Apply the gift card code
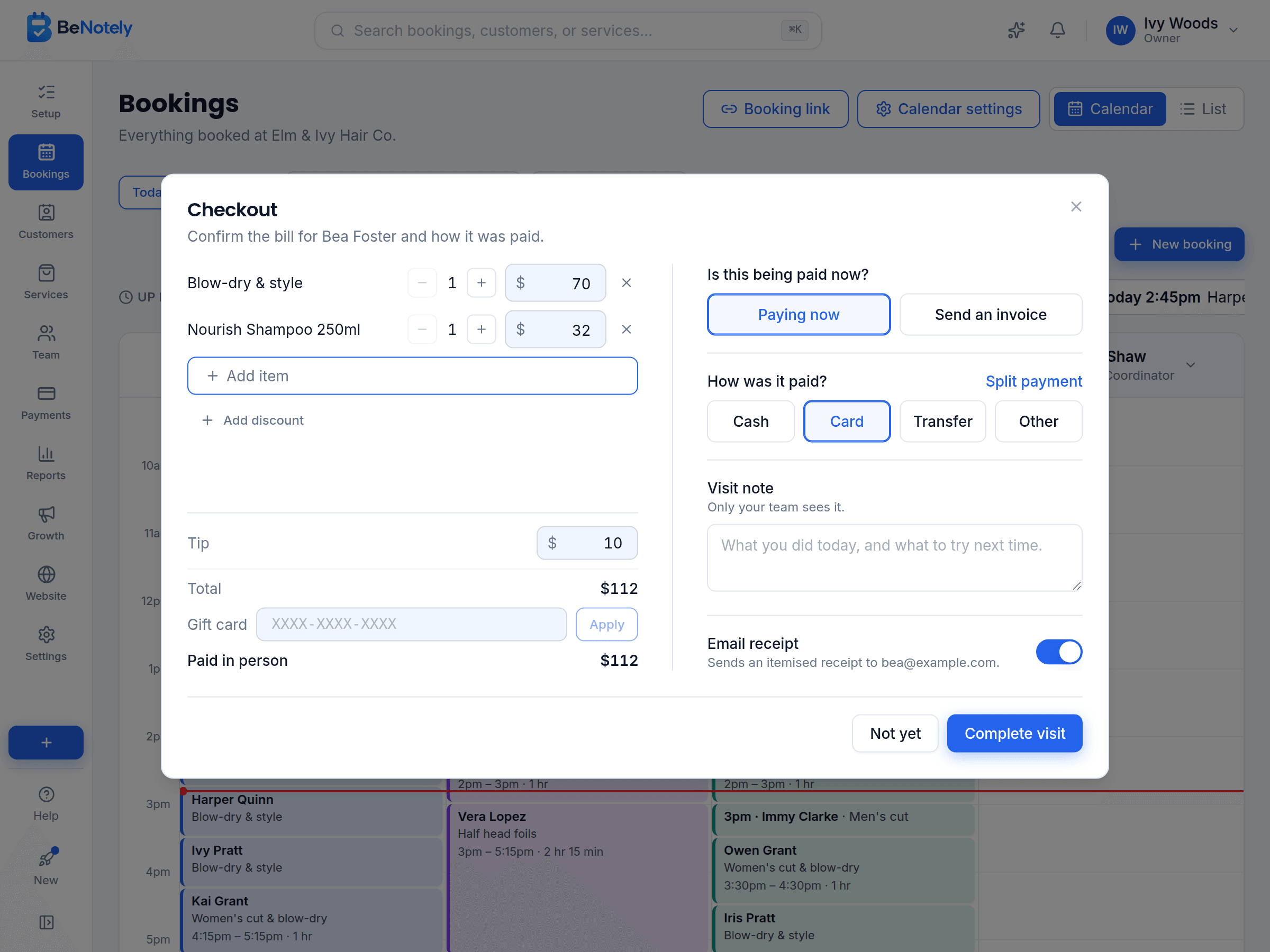The width and height of the screenshot is (1270, 952). [606, 624]
